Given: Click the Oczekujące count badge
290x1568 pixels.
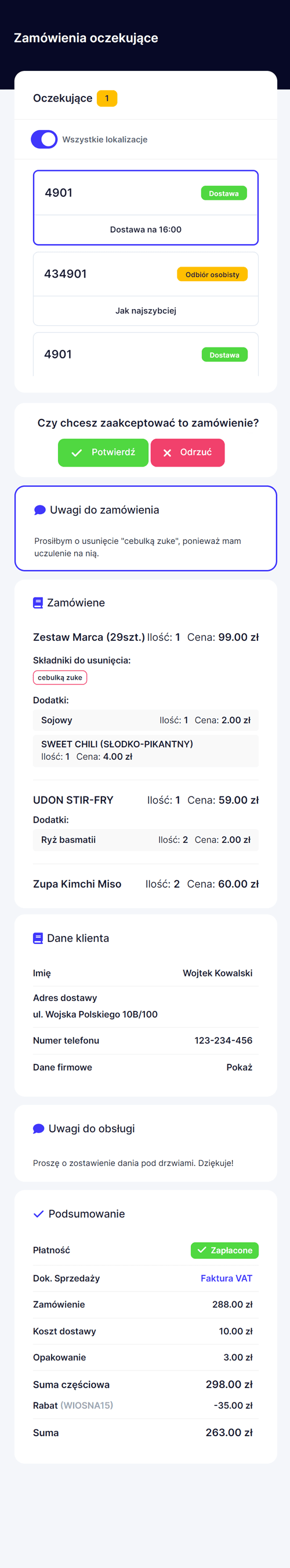Looking at the screenshot, I should click(107, 99).
